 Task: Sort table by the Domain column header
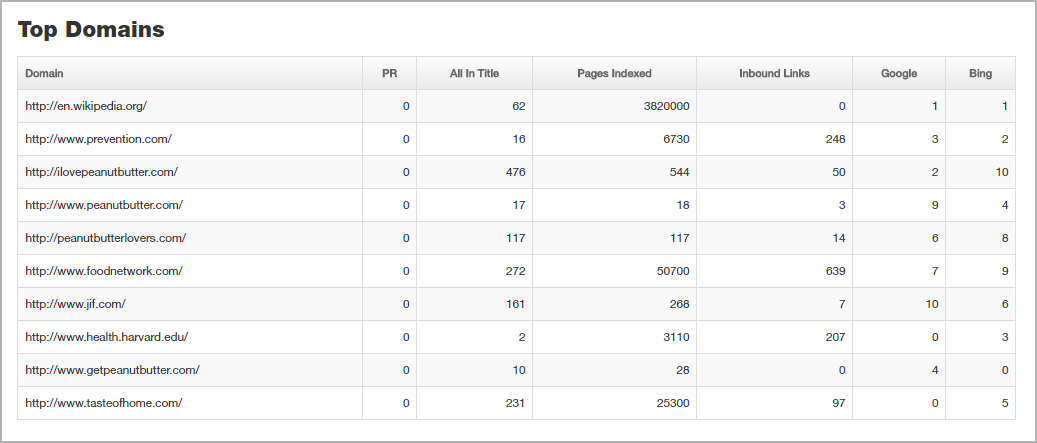pos(44,73)
